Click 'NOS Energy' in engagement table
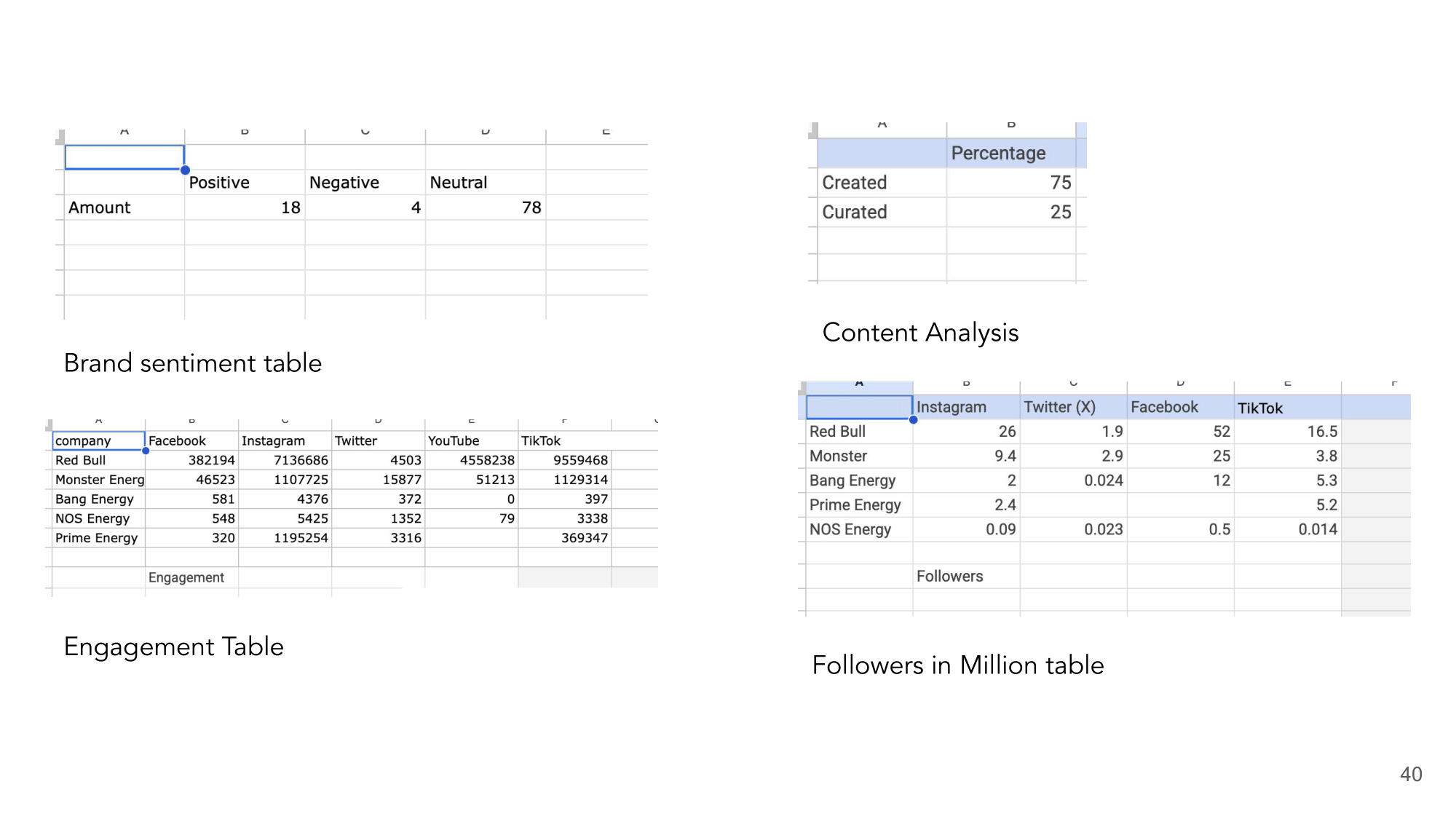Screen dimensions: 1456x819 point(98,518)
